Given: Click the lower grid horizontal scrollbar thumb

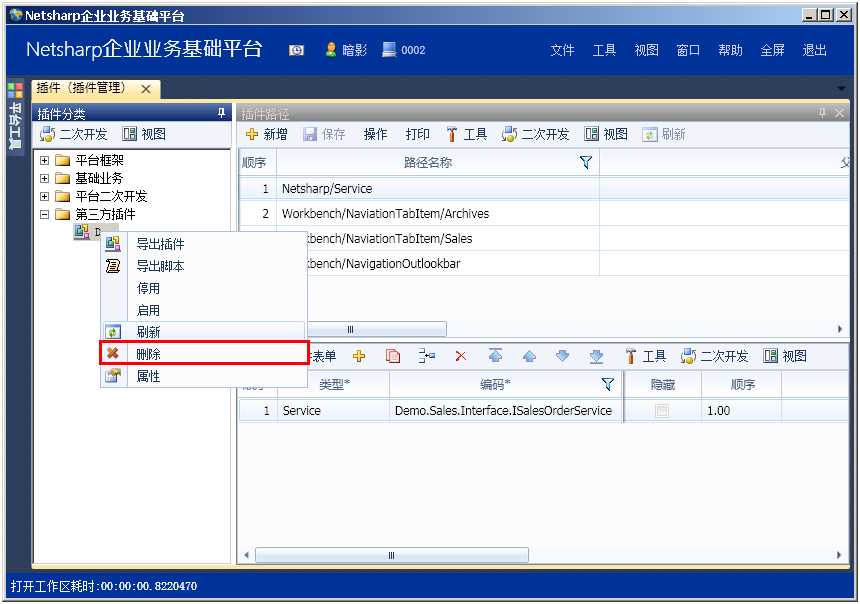Looking at the screenshot, I should pos(392,555).
